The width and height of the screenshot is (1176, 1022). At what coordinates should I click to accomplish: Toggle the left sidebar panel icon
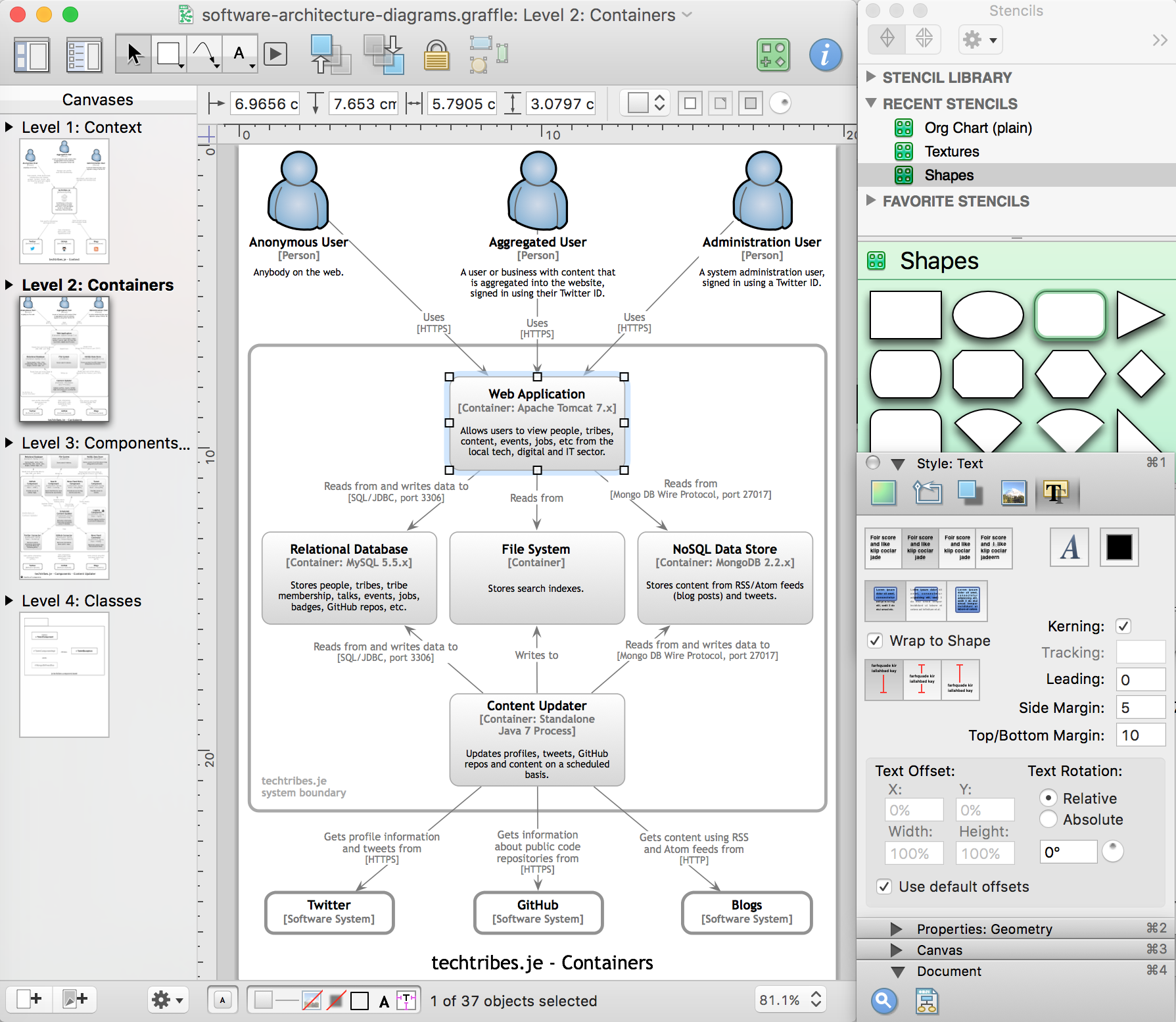(x=32, y=55)
